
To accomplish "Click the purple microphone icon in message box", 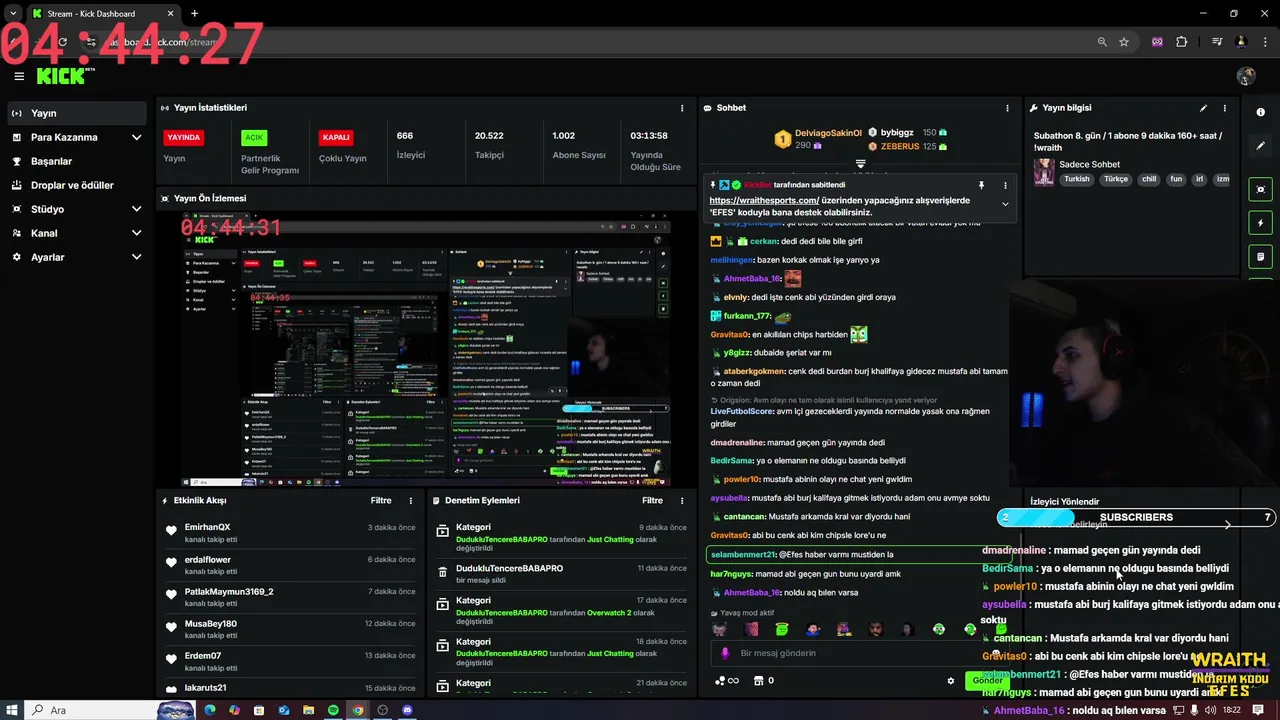I will click(725, 653).
